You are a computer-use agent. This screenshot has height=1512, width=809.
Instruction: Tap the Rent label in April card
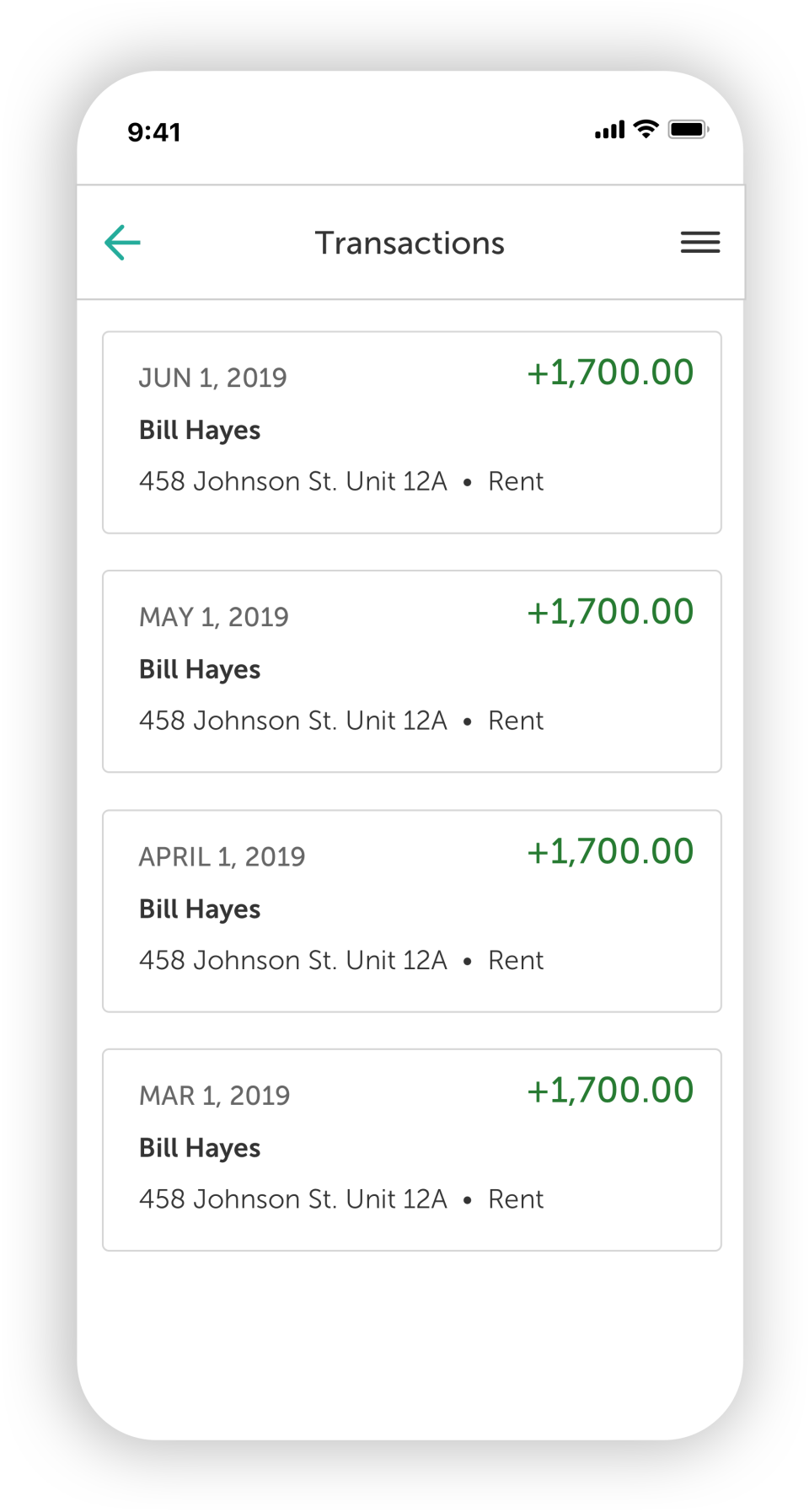[x=516, y=960]
